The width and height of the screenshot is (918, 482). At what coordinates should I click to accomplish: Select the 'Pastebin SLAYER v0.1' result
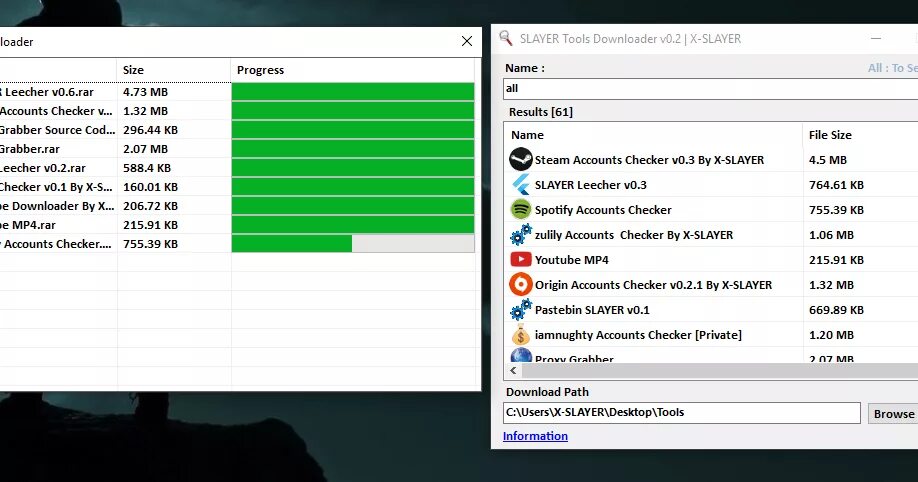592,310
